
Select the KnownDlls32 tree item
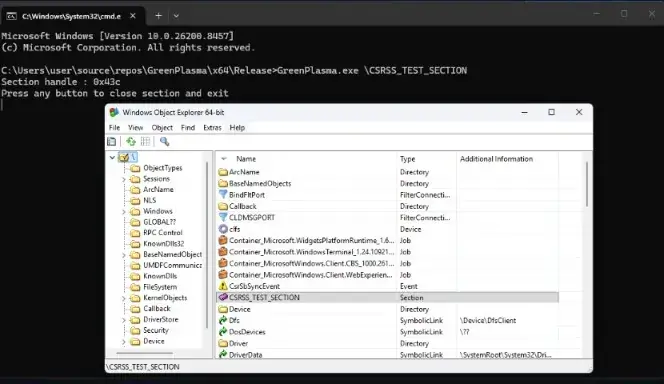click(x=163, y=243)
